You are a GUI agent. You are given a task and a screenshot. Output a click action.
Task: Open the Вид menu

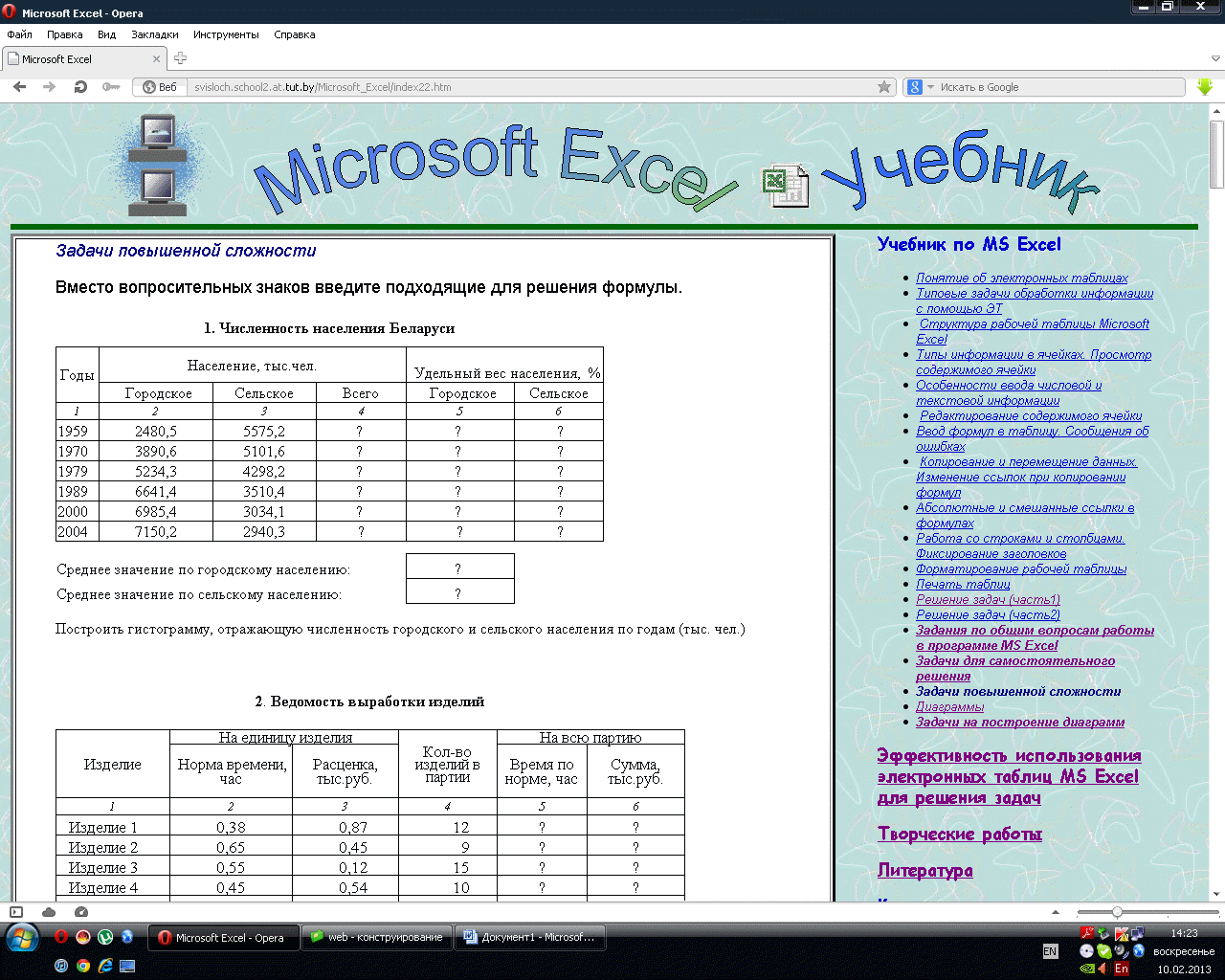(106, 34)
